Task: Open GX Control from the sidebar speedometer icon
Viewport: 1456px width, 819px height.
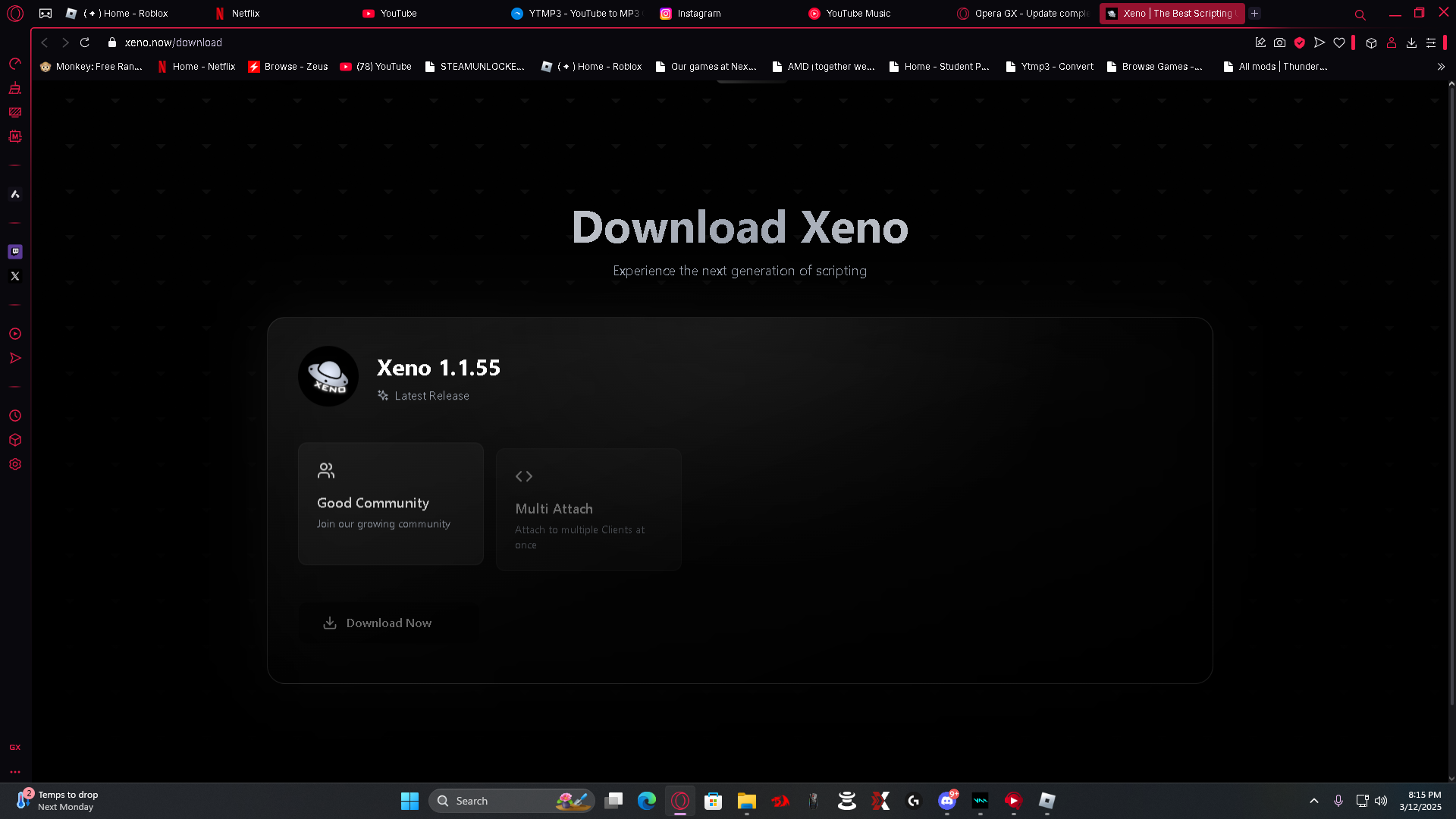Action: pyautogui.click(x=15, y=64)
